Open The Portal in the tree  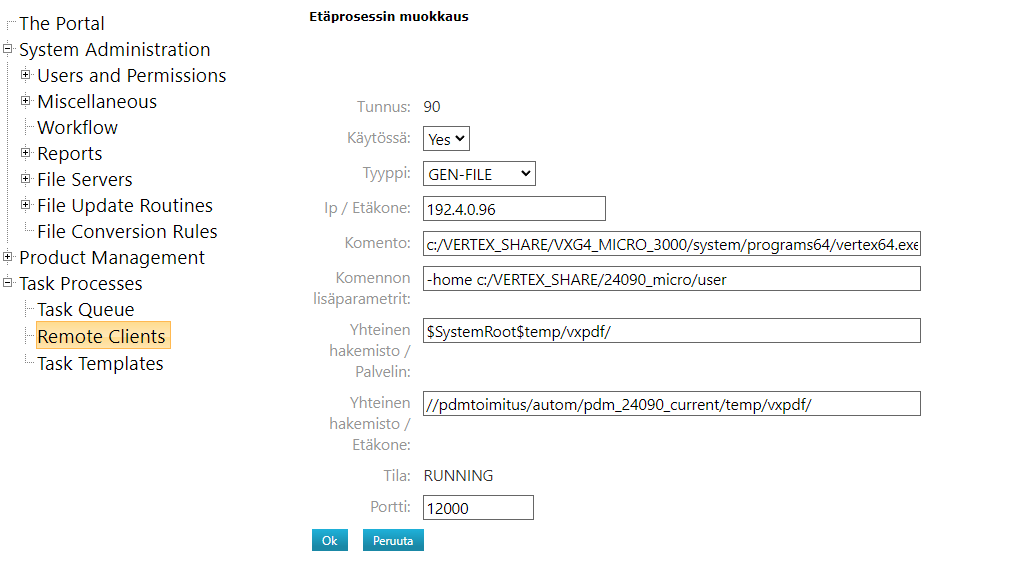[61, 23]
